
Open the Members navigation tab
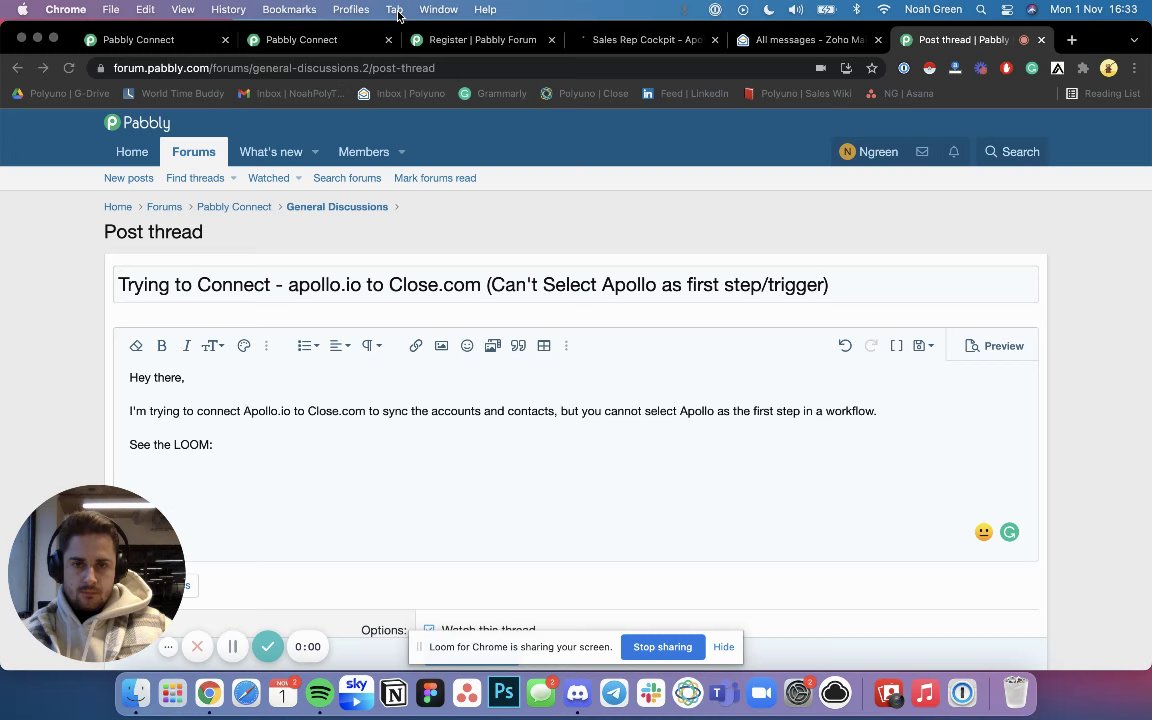(364, 151)
